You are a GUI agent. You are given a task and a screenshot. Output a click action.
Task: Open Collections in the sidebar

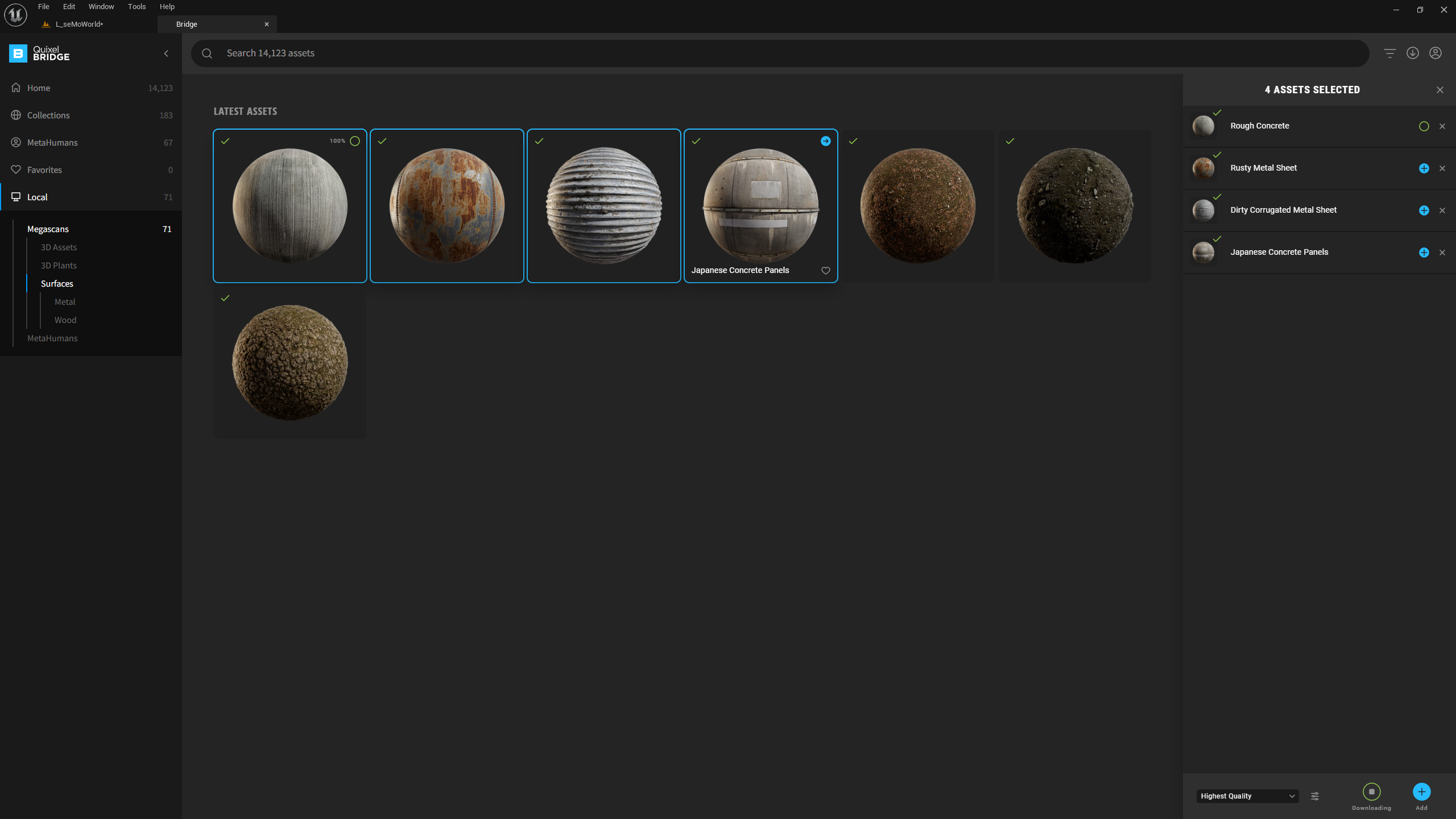tap(48, 115)
